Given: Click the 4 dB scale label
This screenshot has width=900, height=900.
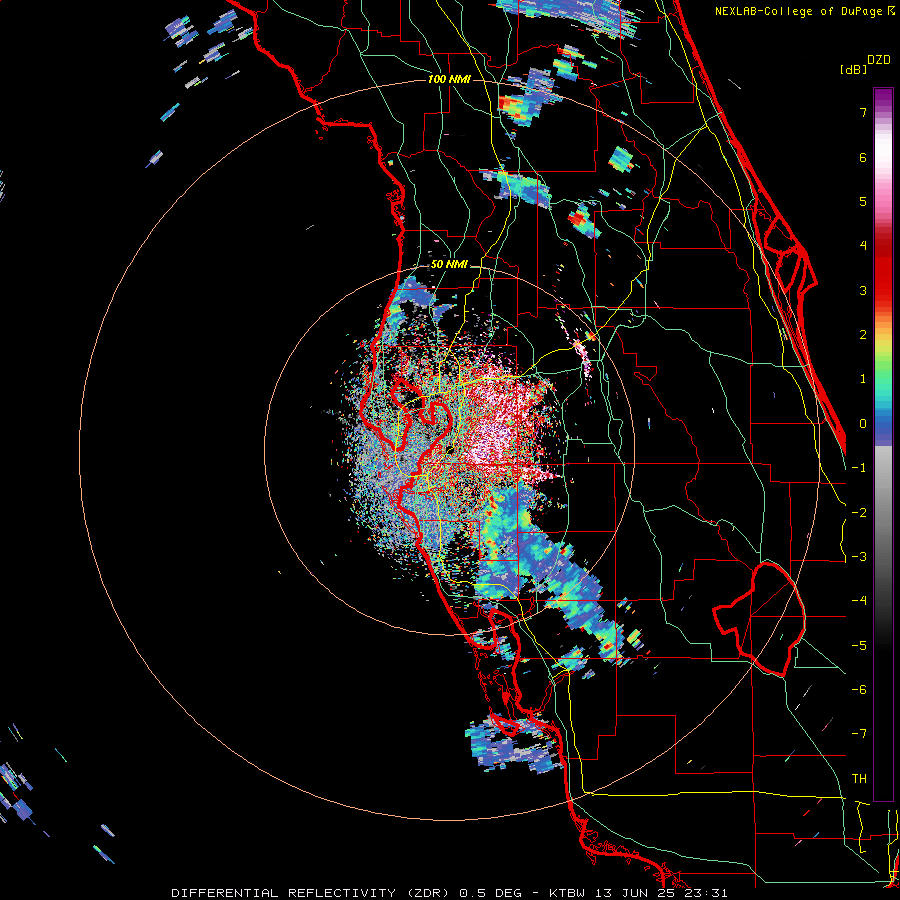Looking at the screenshot, I should tap(863, 246).
